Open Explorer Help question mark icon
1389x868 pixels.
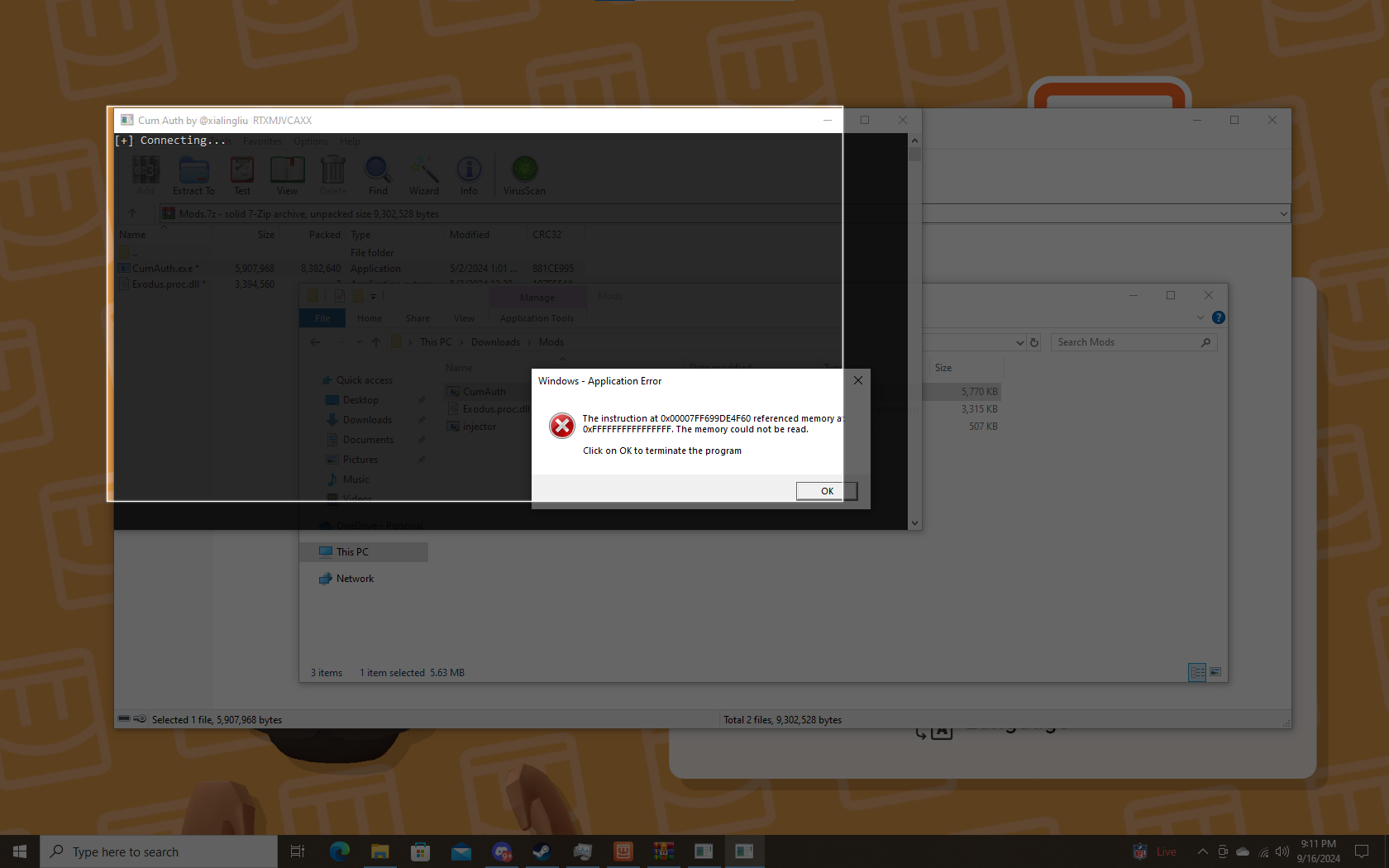tap(1218, 317)
